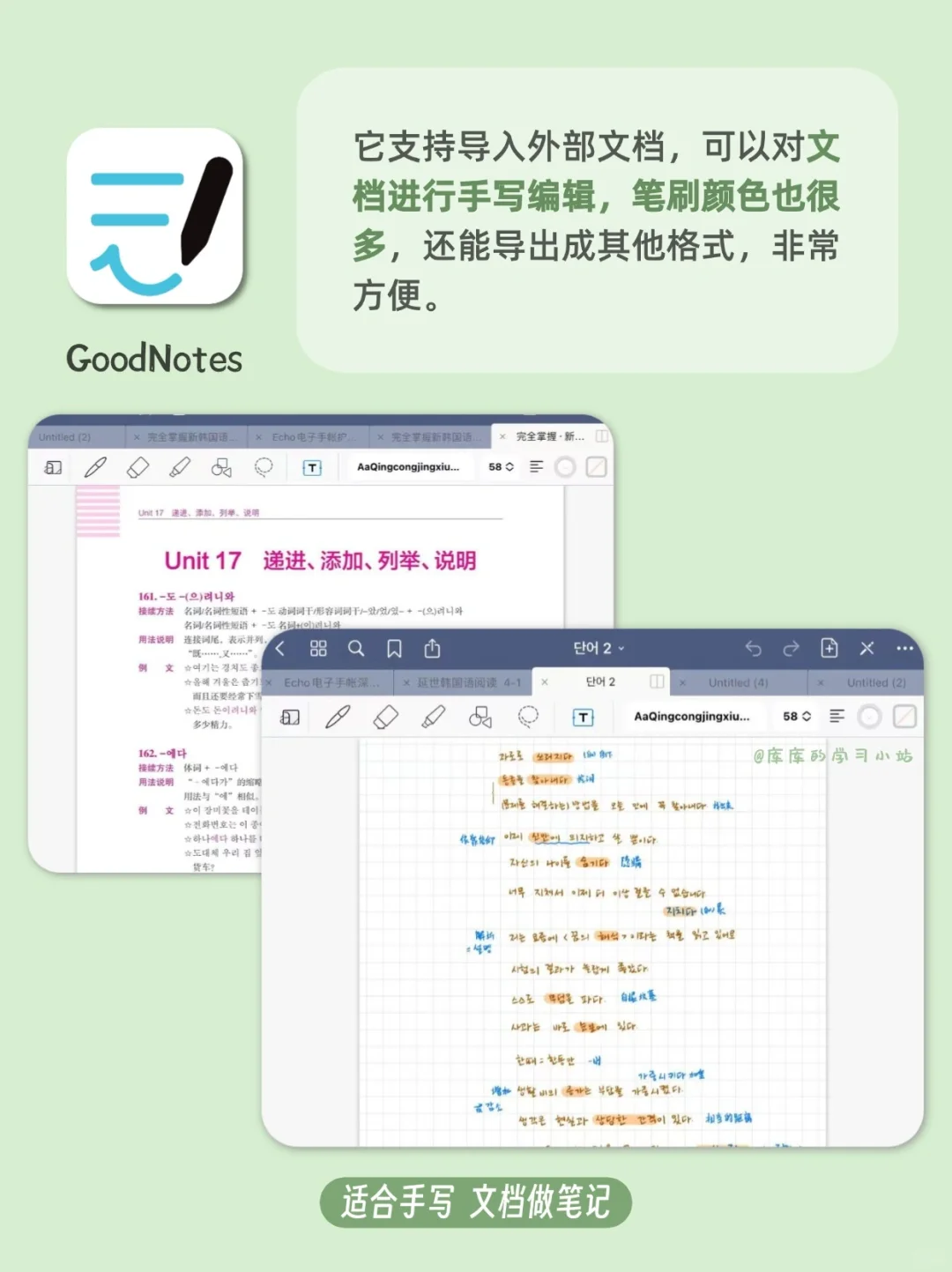The image size is (952, 1272).
Task: Open the search magnifier
Action: click(356, 648)
